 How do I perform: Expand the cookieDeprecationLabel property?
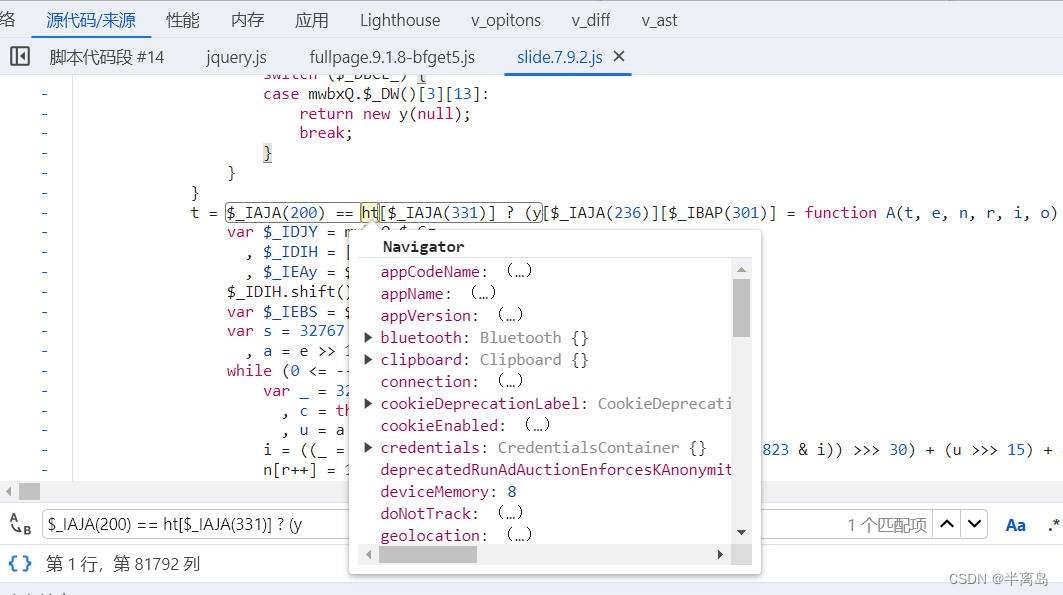pos(368,403)
